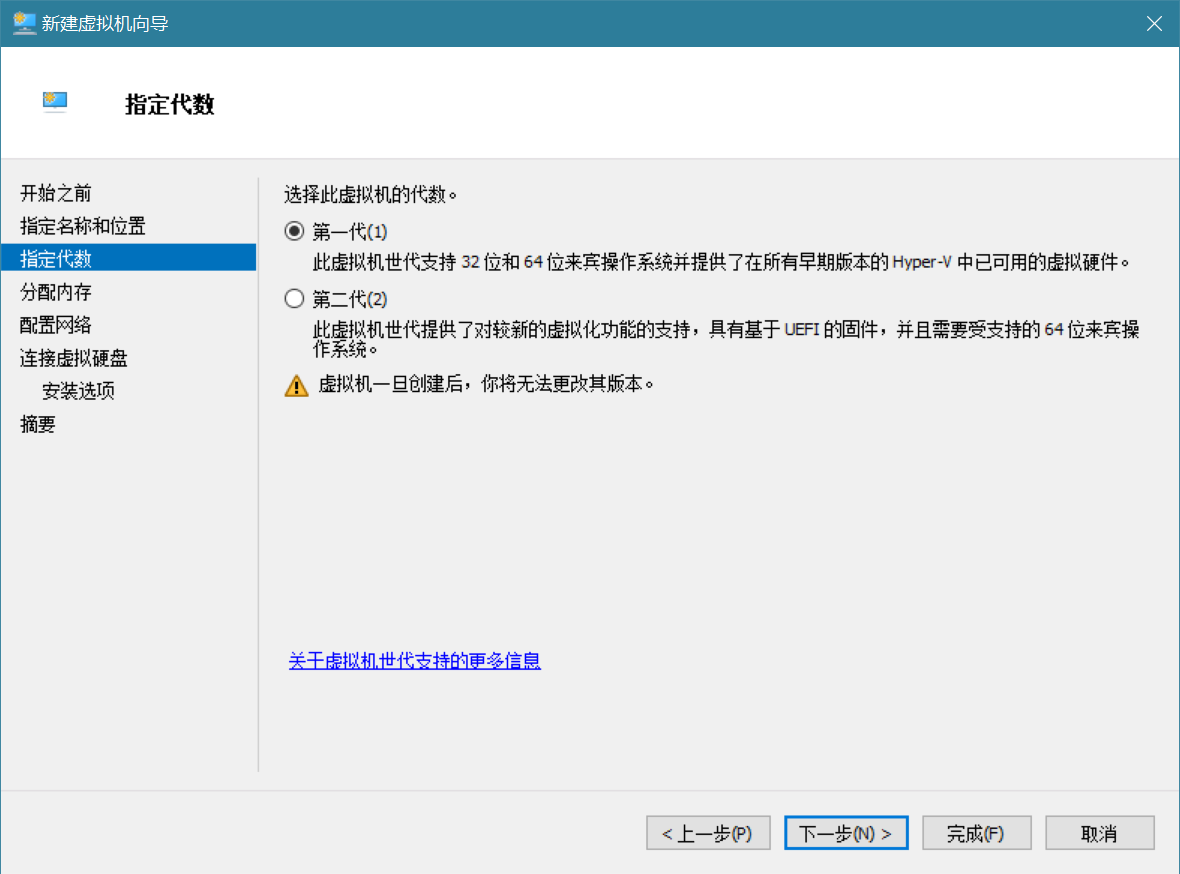Click the virtual machine icon beside 指定代数
The image size is (1180, 874).
click(x=55, y=102)
